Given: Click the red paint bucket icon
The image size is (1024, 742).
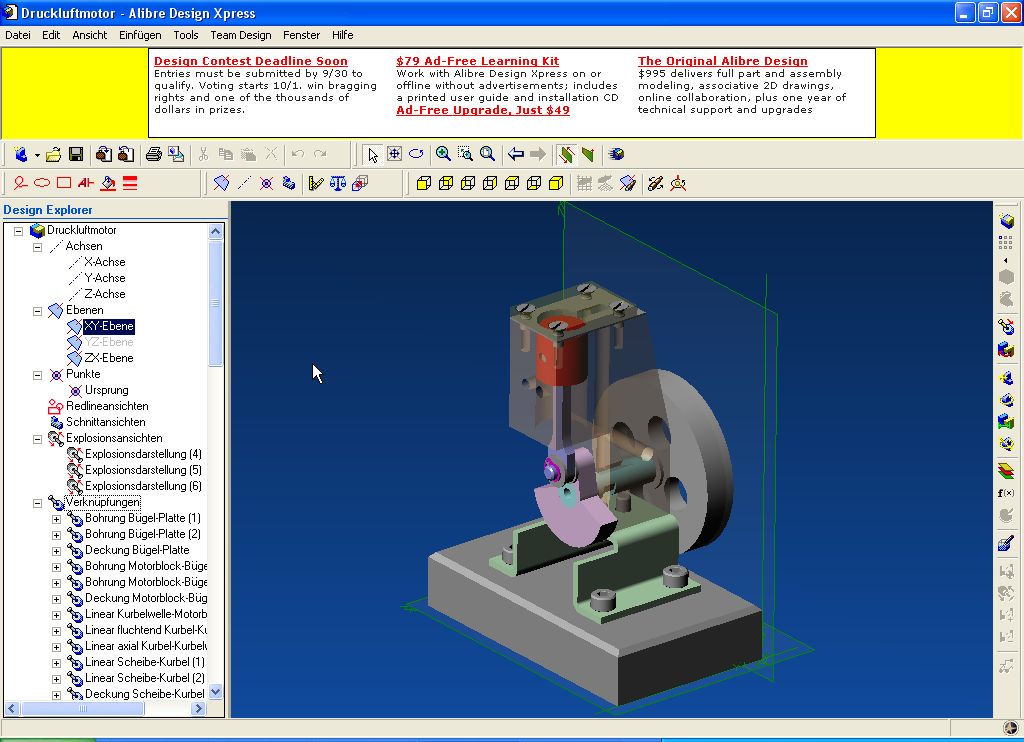Looking at the screenshot, I should (x=108, y=184).
